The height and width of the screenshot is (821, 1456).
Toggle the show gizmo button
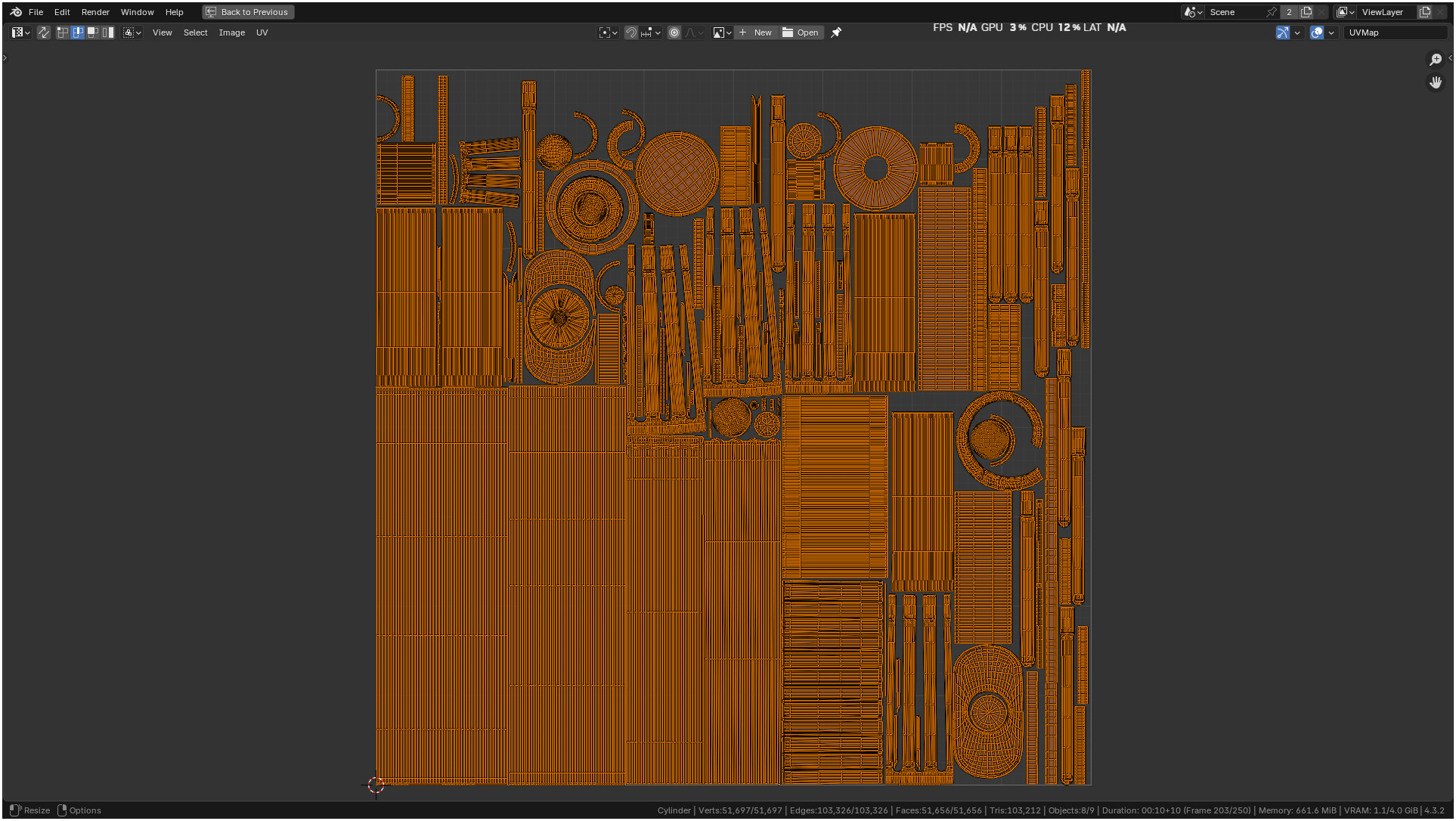click(1282, 33)
